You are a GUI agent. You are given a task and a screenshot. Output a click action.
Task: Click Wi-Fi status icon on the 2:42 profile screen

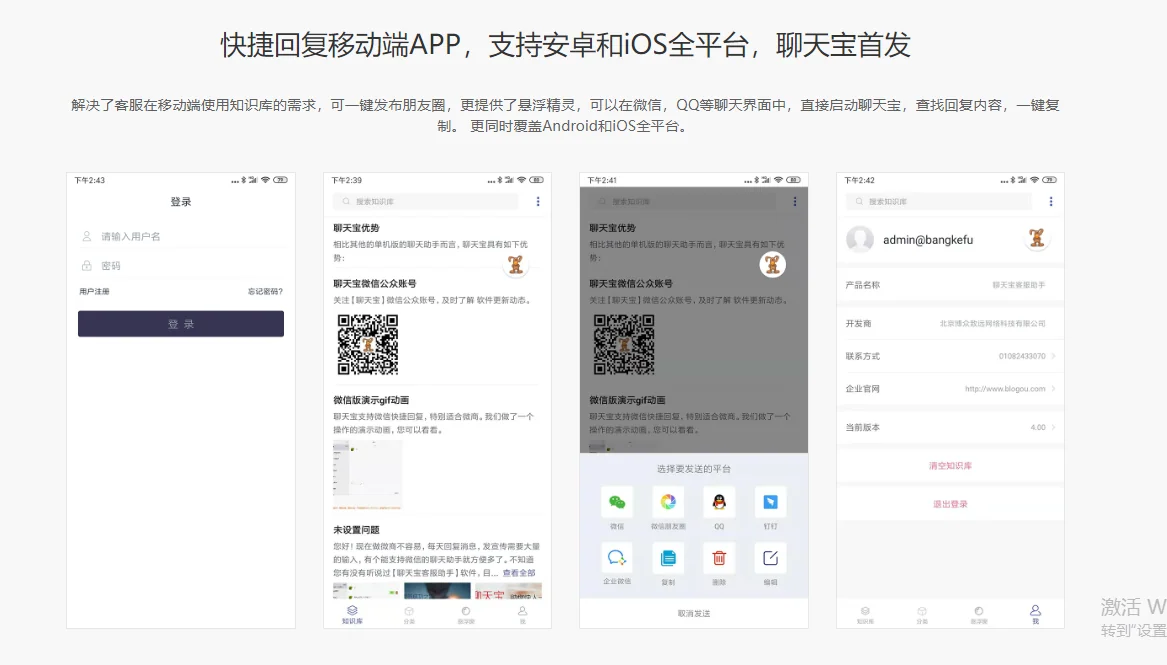tap(1035, 180)
